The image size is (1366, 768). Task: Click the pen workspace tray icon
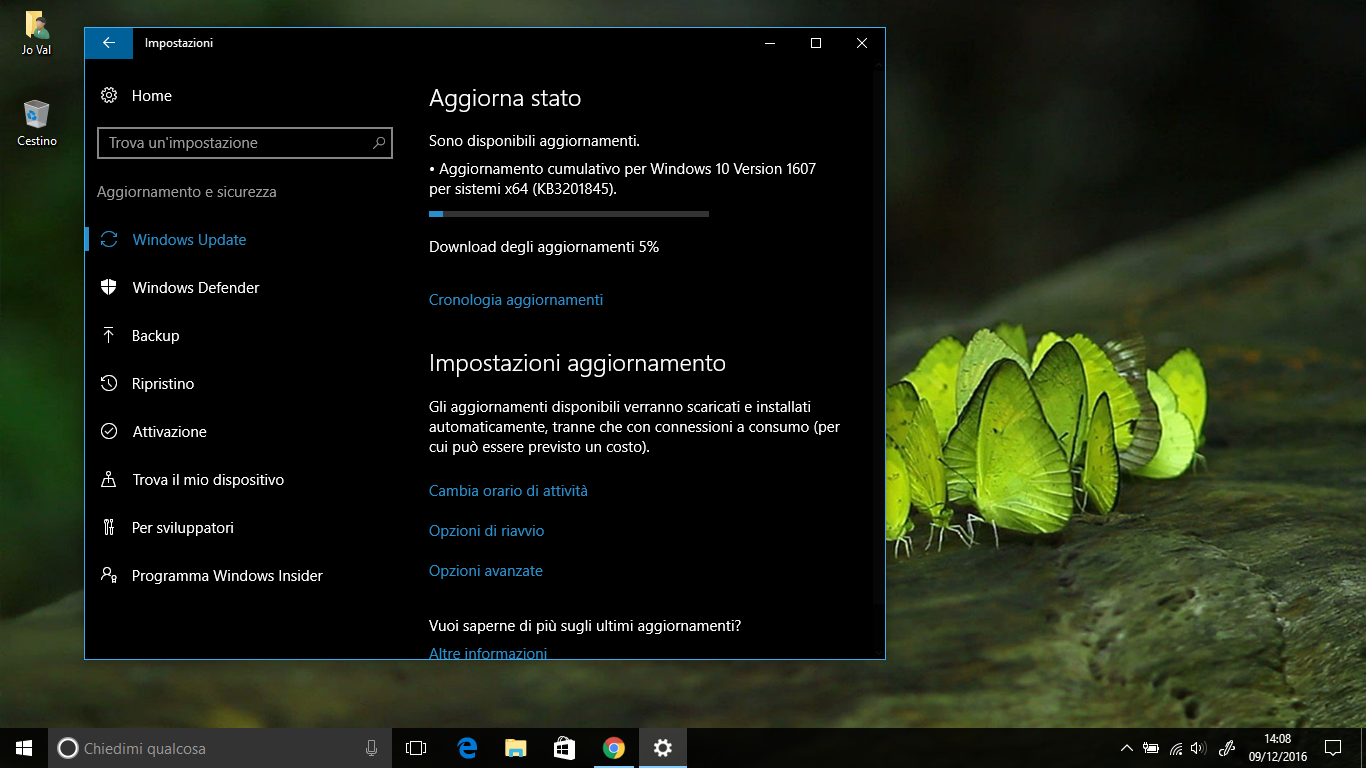click(x=1228, y=748)
